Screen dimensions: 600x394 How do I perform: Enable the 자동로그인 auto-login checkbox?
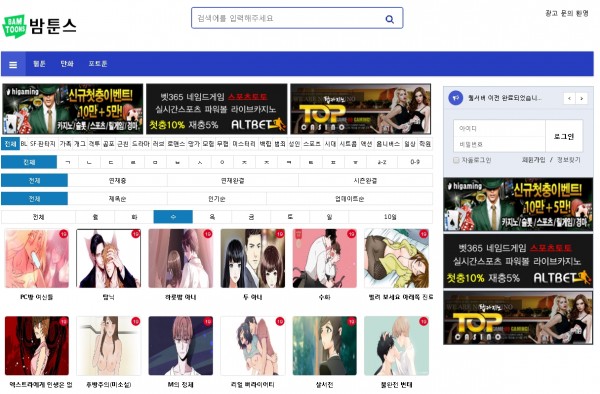pyautogui.click(x=456, y=160)
